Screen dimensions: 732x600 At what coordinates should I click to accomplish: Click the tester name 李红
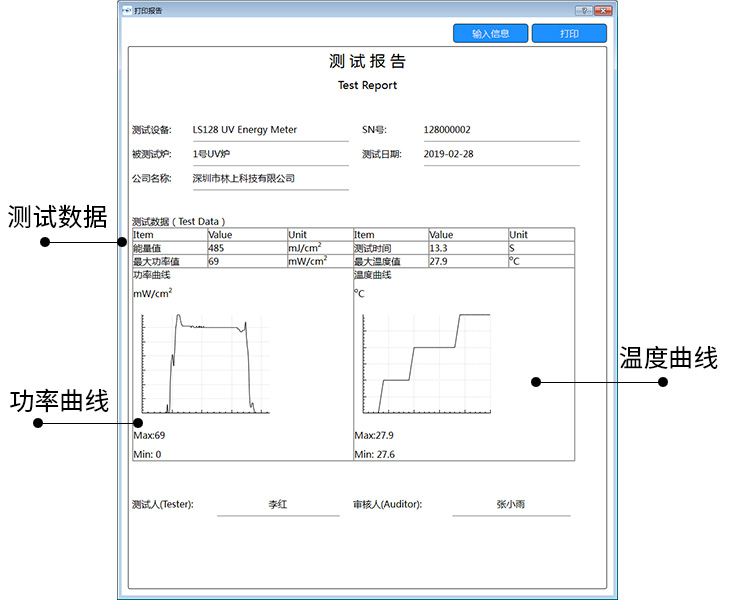(278, 504)
